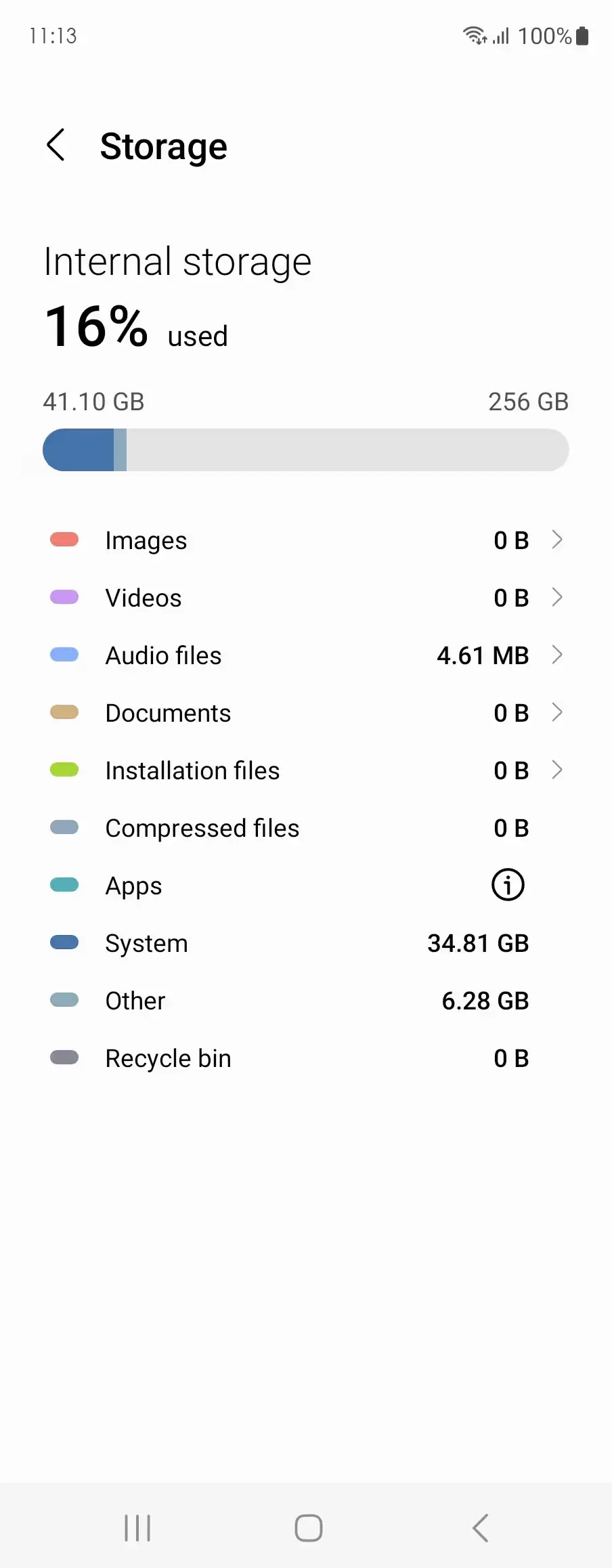
Task: Tap the green Installation files color pill
Action: click(x=64, y=770)
